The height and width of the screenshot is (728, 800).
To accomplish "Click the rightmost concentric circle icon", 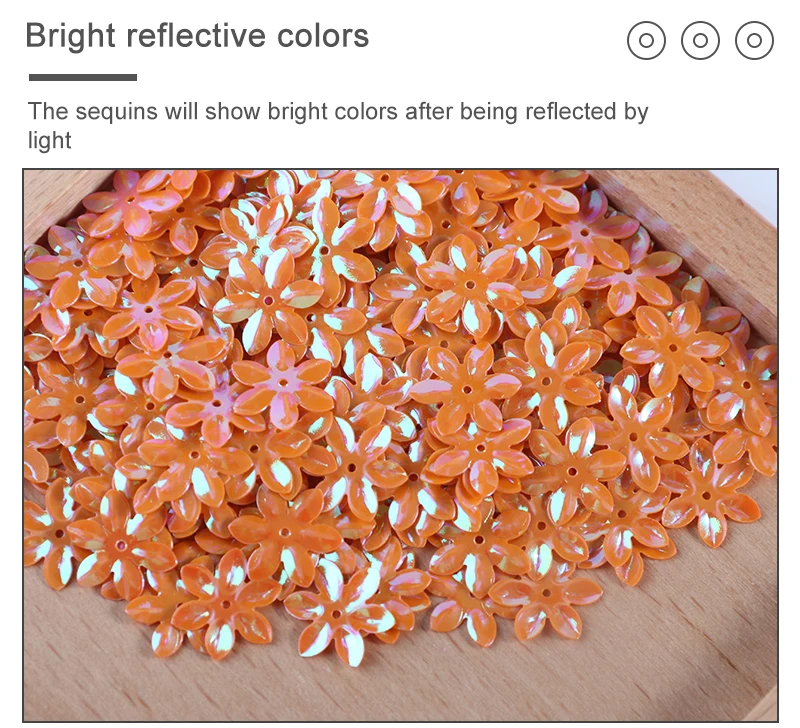I will coord(755,40).
